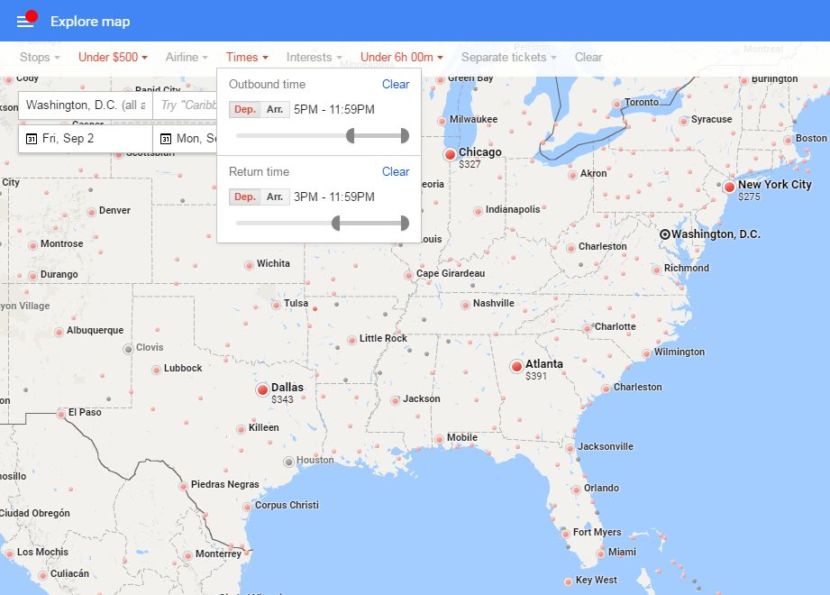The height and width of the screenshot is (595, 830).
Task: Click the Lubbock city label
Action: (x=183, y=368)
